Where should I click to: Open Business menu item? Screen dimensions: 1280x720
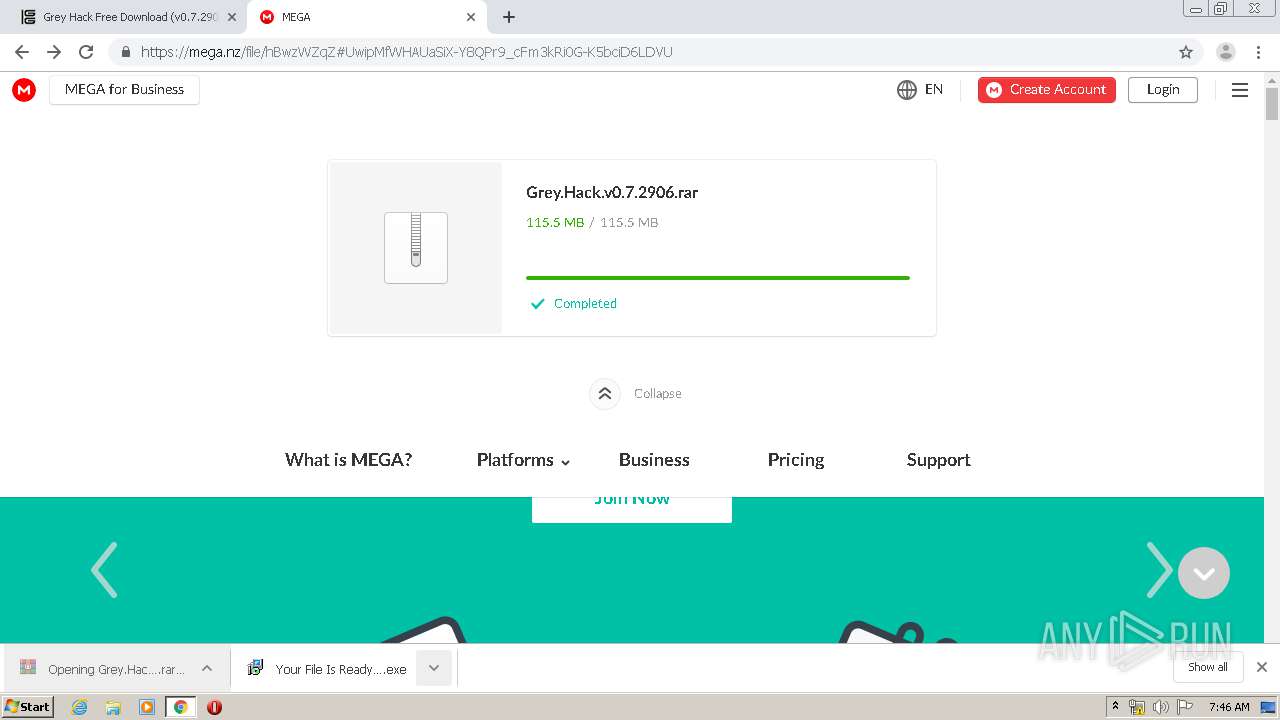pyautogui.click(x=654, y=460)
